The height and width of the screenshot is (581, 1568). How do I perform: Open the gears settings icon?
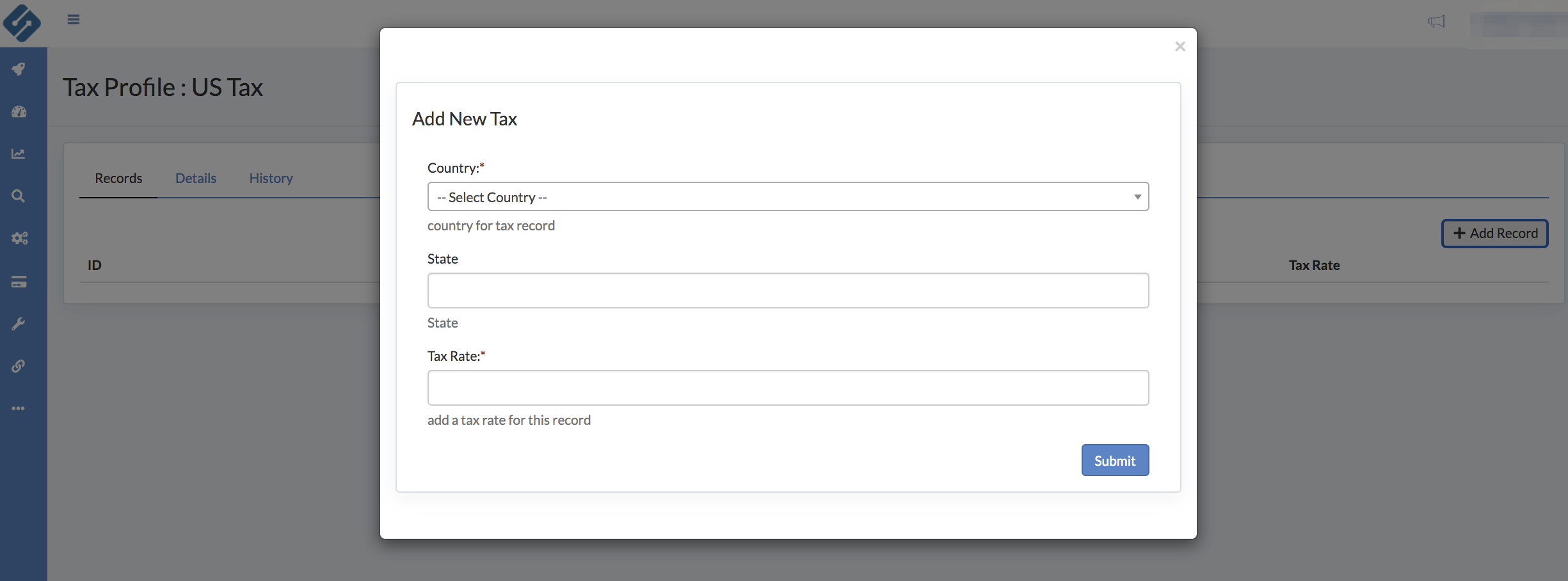19,238
